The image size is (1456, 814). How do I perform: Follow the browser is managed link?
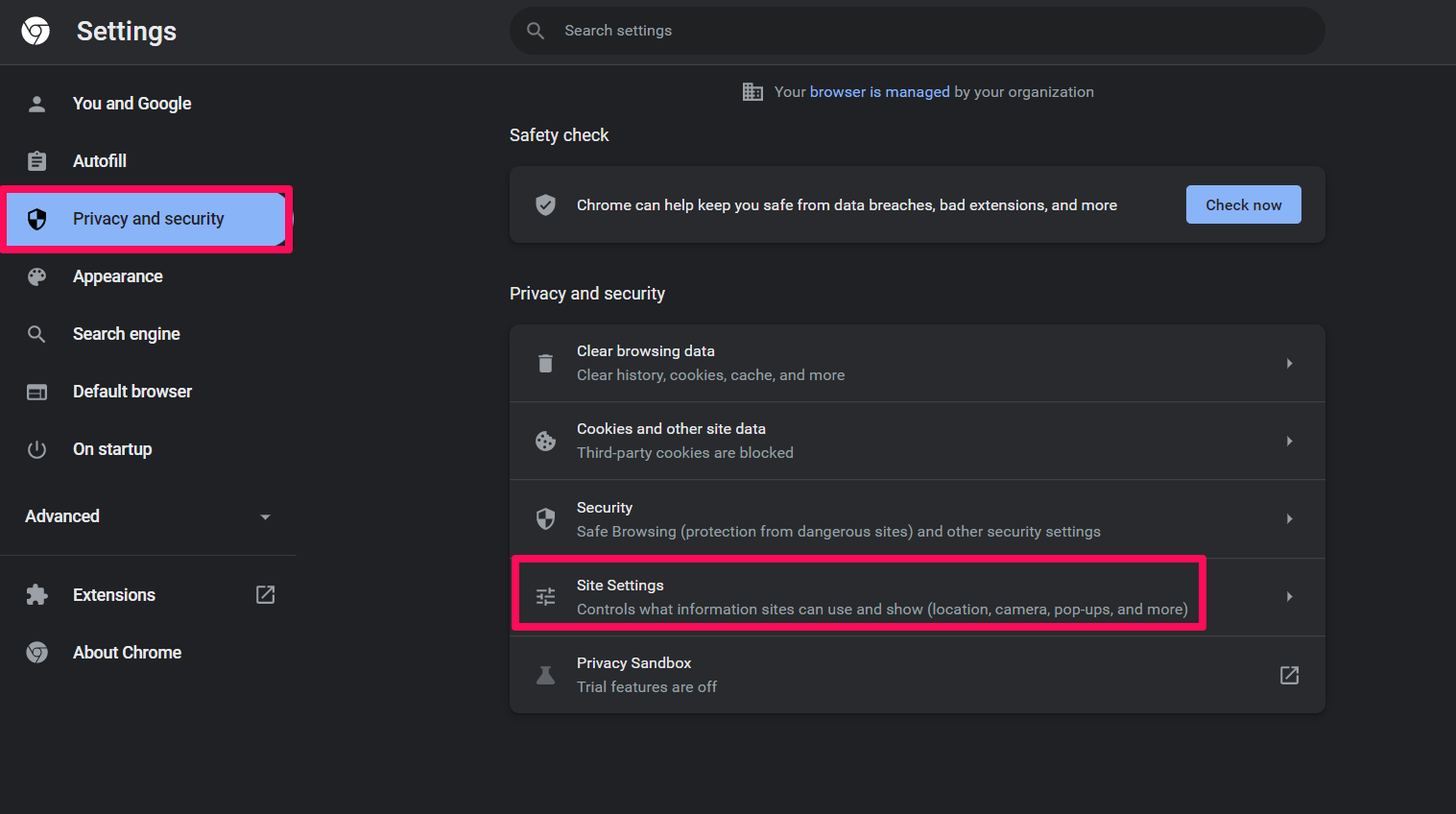click(x=879, y=92)
